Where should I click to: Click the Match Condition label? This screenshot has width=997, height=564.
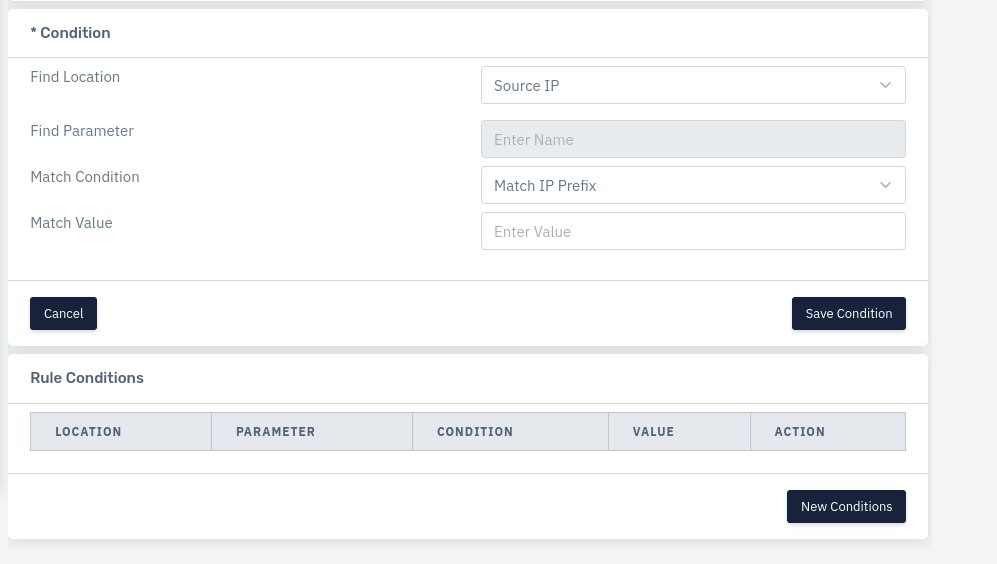(85, 177)
